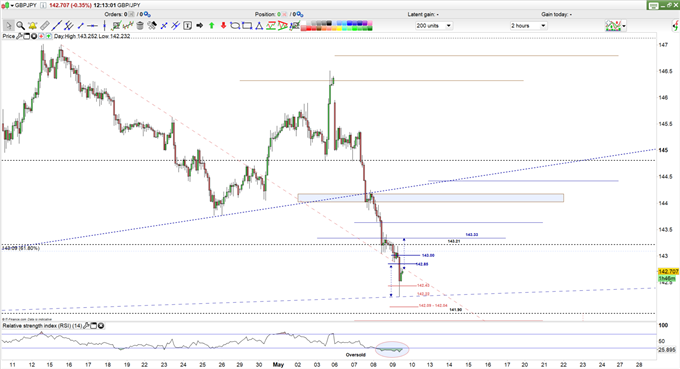
Task: Click the RSI panel window icon
Action: [93, 326]
